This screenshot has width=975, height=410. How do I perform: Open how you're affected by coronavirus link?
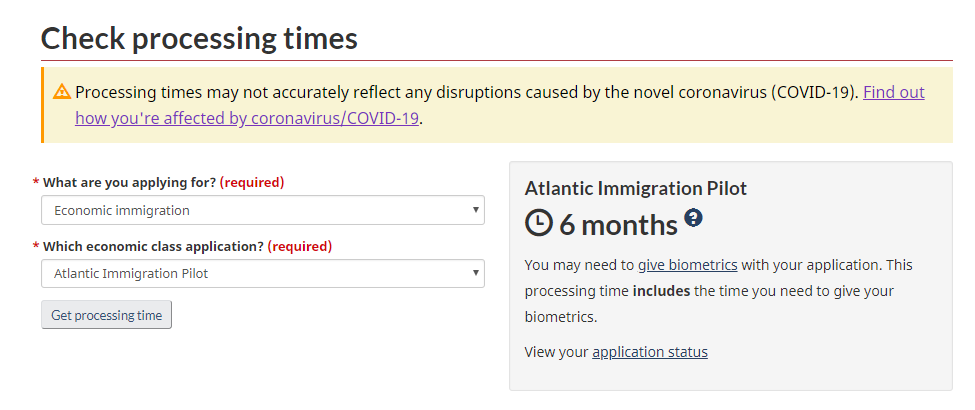tap(247, 118)
